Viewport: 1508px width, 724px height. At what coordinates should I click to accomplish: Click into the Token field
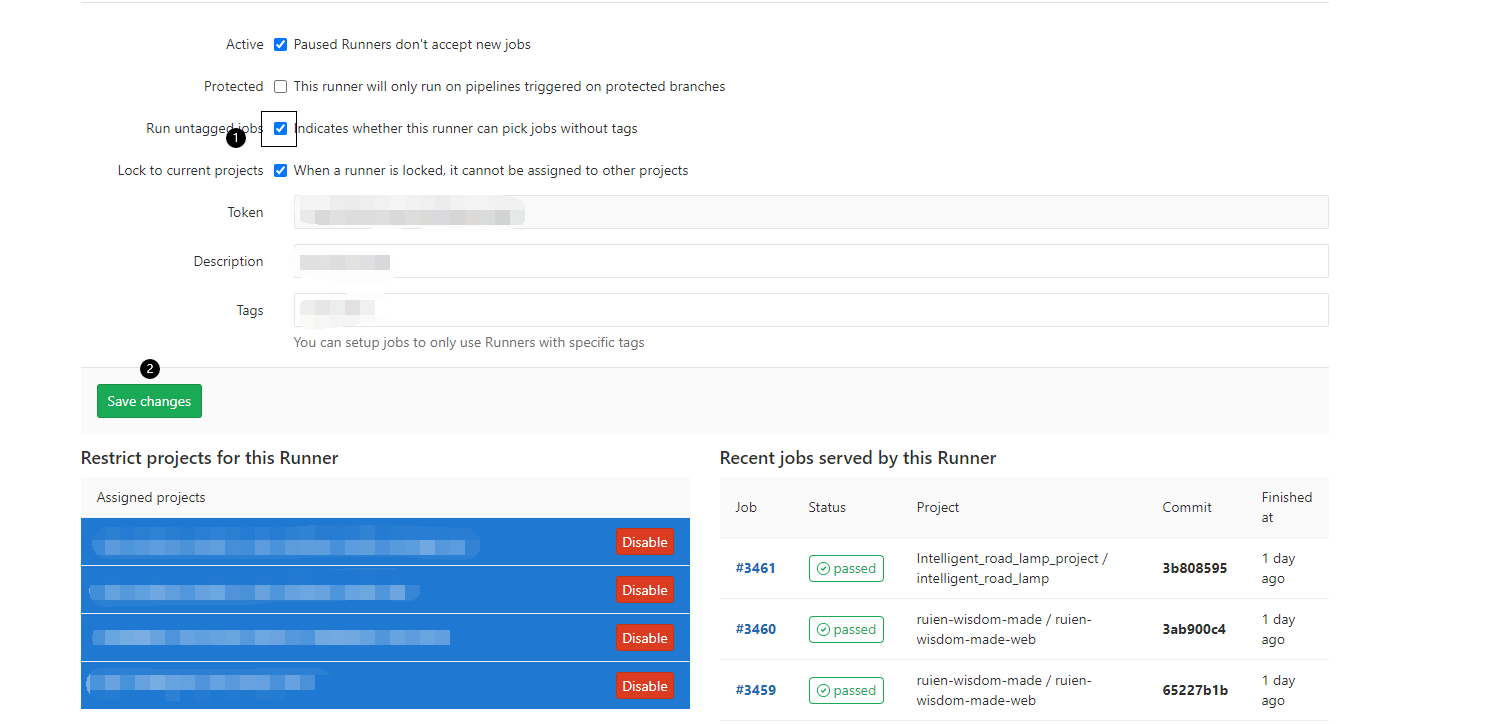pos(811,212)
